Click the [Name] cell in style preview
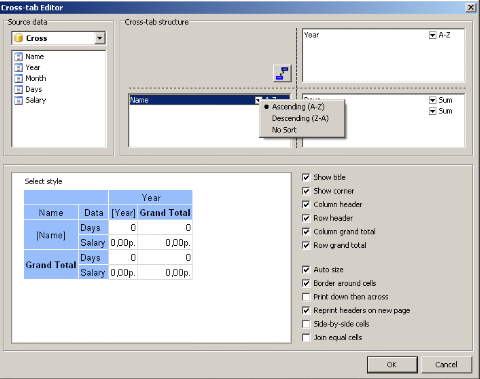The width and height of the screenshot is (480, 379). tap(51, 235)
